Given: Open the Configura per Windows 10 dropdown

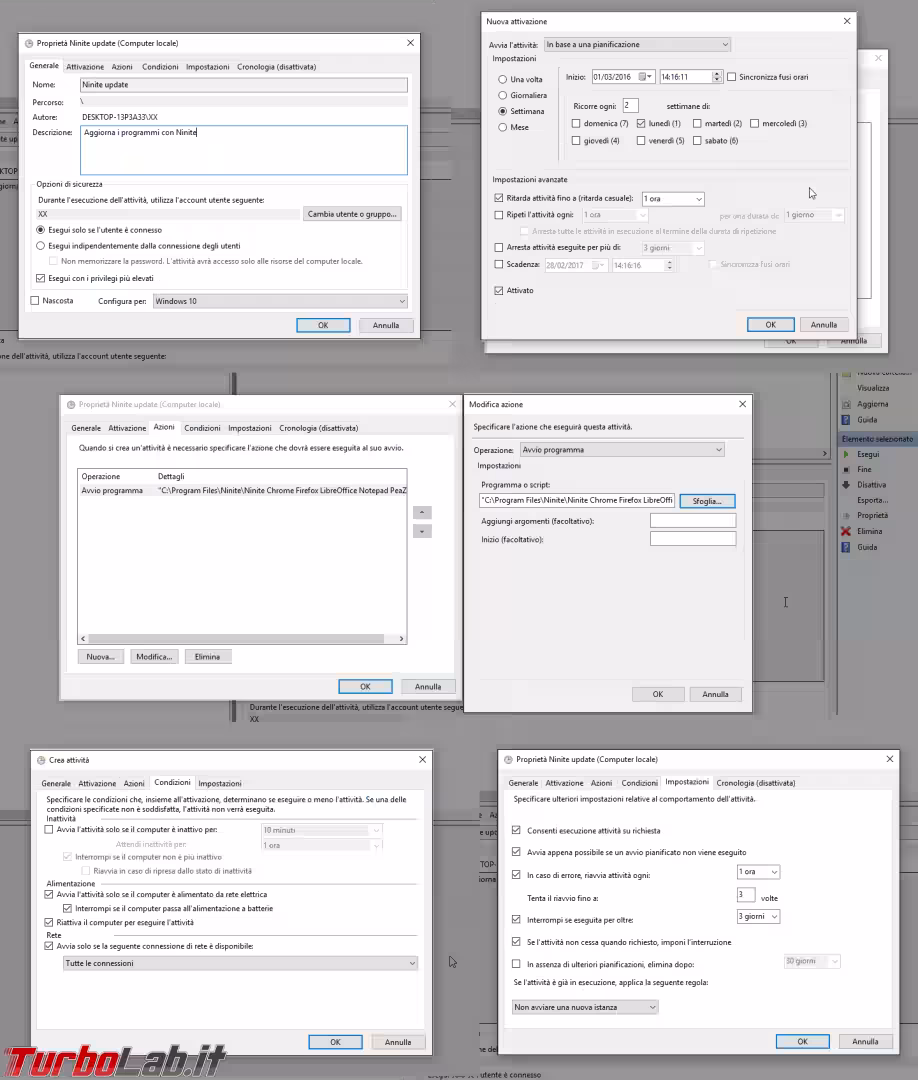Looking at the screenshot, I should 280,301.
